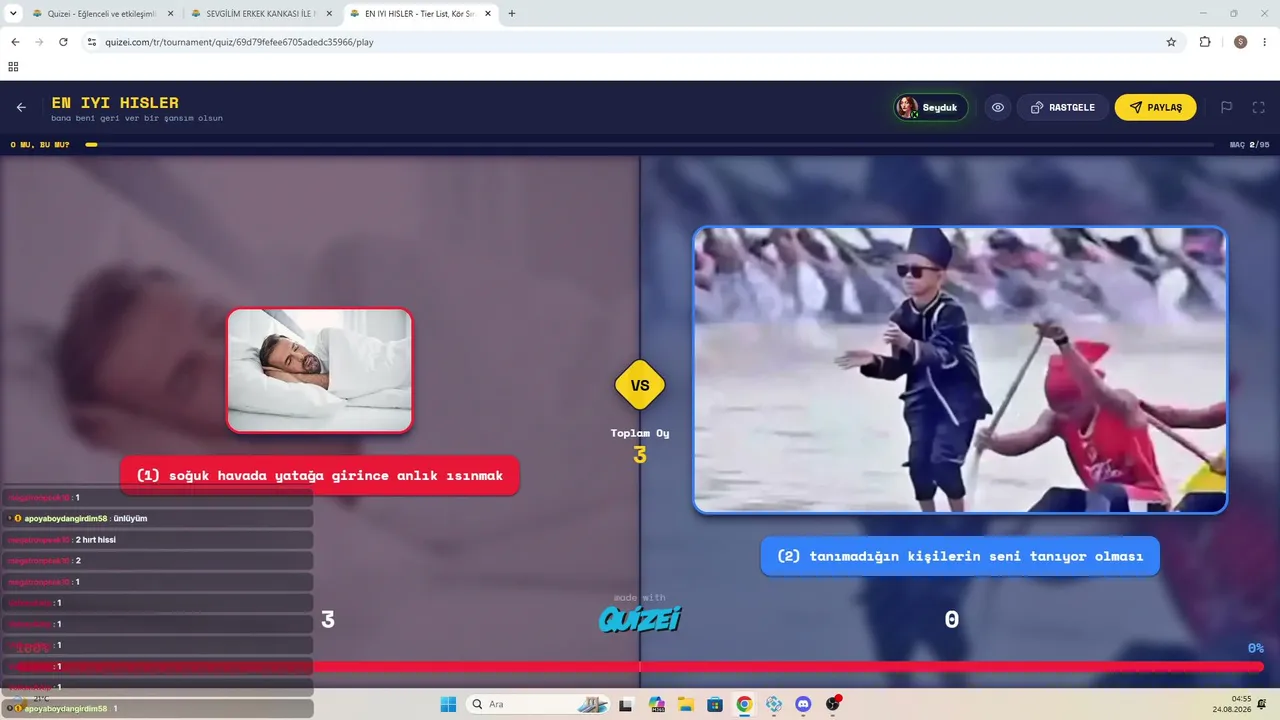Click the "bana beni geri ver" subtitle text
Viewport: 1280px width, 720px height.
pyautogui.click(x=137, y=118)
